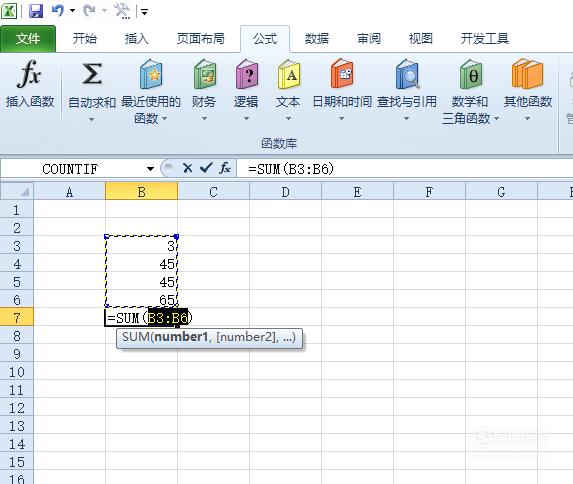Open the undo history dropdown arrow
The image size is (573, 484).
coord(72,11)
